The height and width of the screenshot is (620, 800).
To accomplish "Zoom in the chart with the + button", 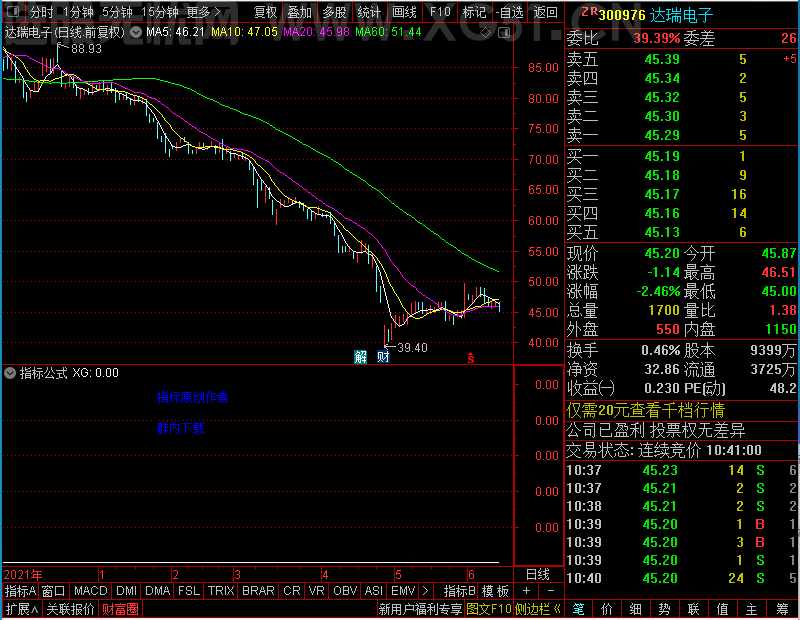I will click(x=526, y=591).
